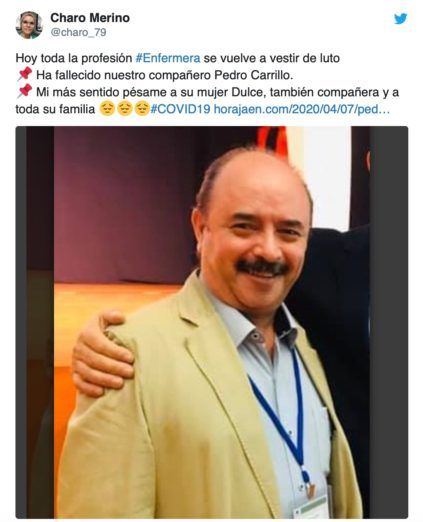Follow the horajaen.com article link
Screen dimensions: 423x522
tap(301, 109)
